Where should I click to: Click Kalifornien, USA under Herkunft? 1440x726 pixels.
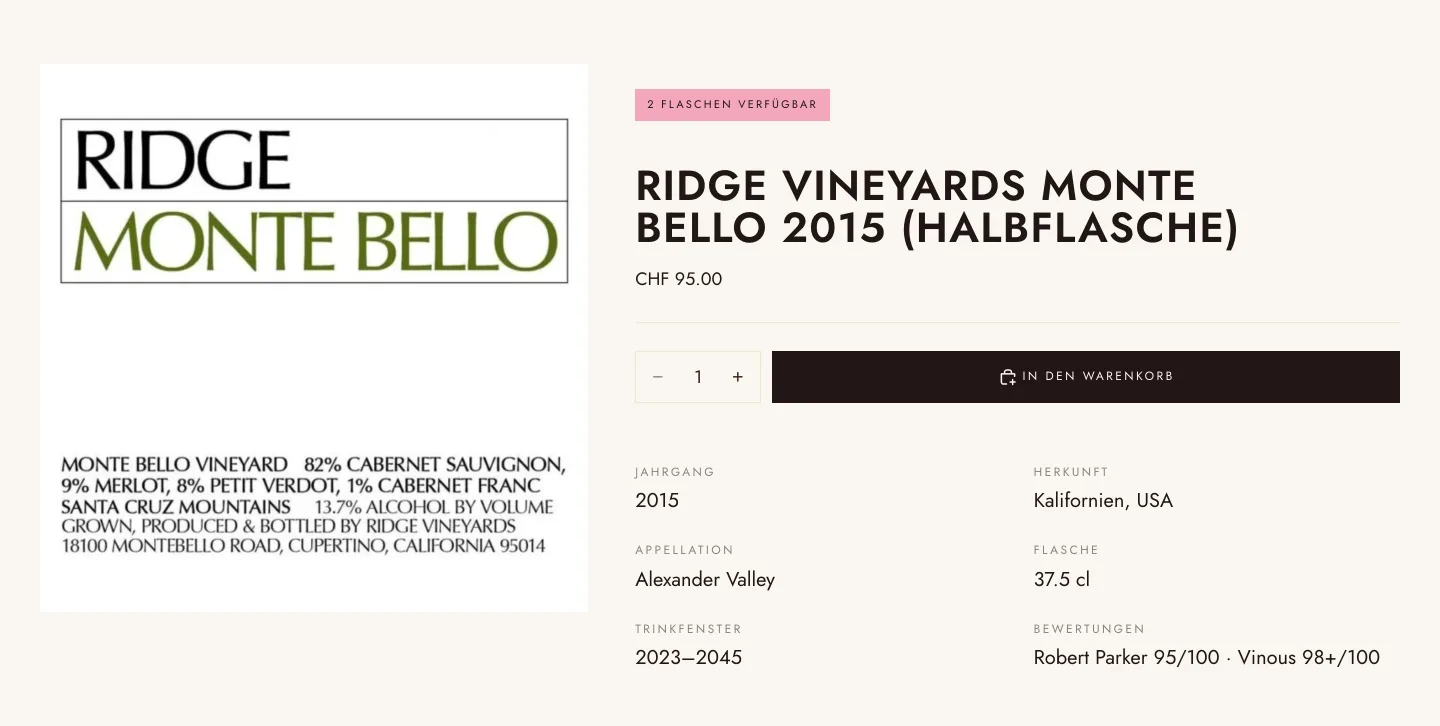click(1103, 500)
